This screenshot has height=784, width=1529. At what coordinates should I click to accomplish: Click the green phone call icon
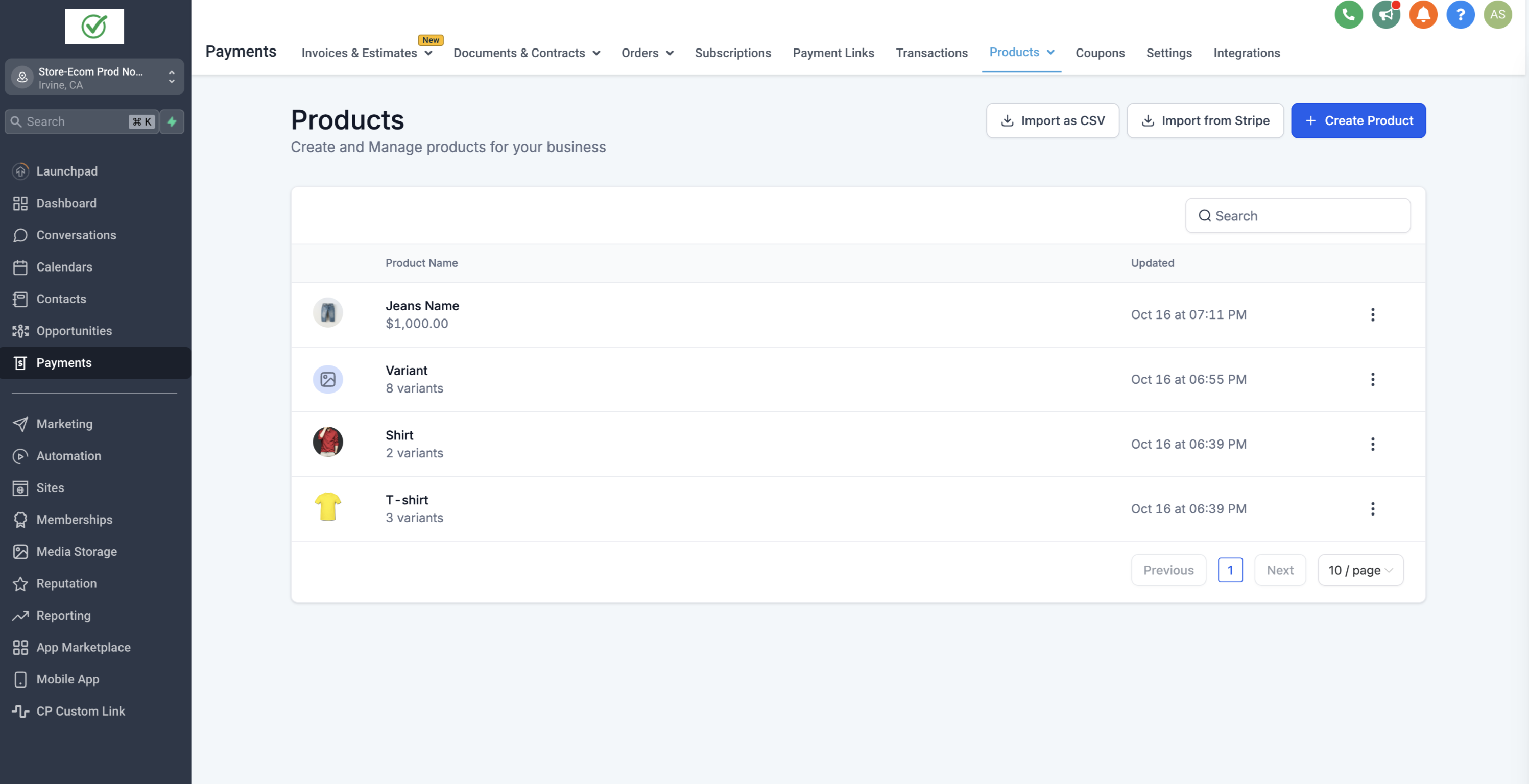[1348, 14]
